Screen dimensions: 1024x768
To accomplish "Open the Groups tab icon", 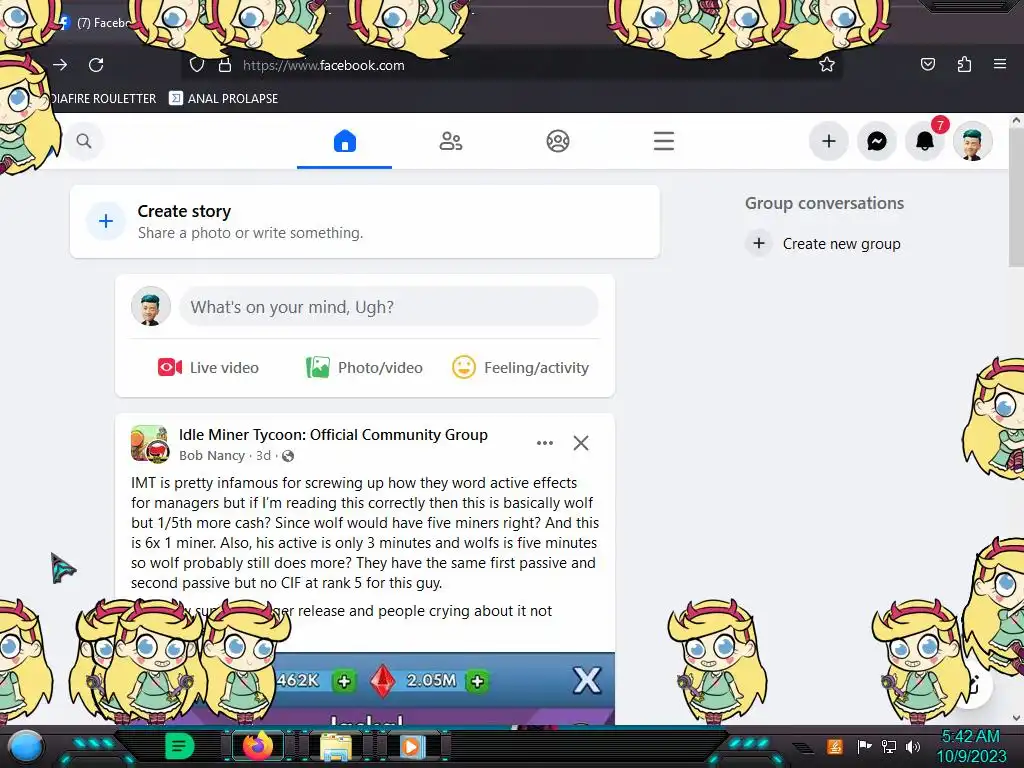I will 557,141.
